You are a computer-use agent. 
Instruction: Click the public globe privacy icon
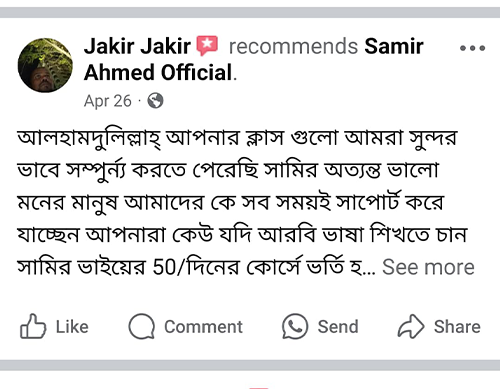point(155,101)
